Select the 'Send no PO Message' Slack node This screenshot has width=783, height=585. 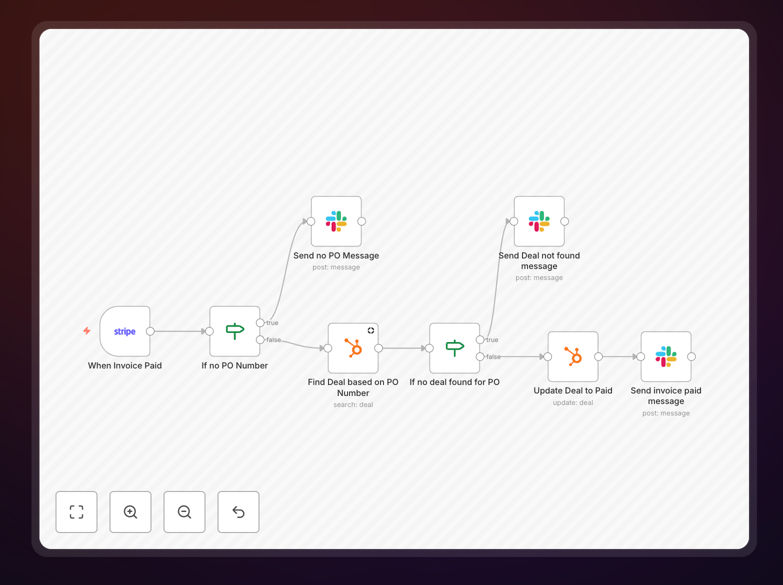336,221
